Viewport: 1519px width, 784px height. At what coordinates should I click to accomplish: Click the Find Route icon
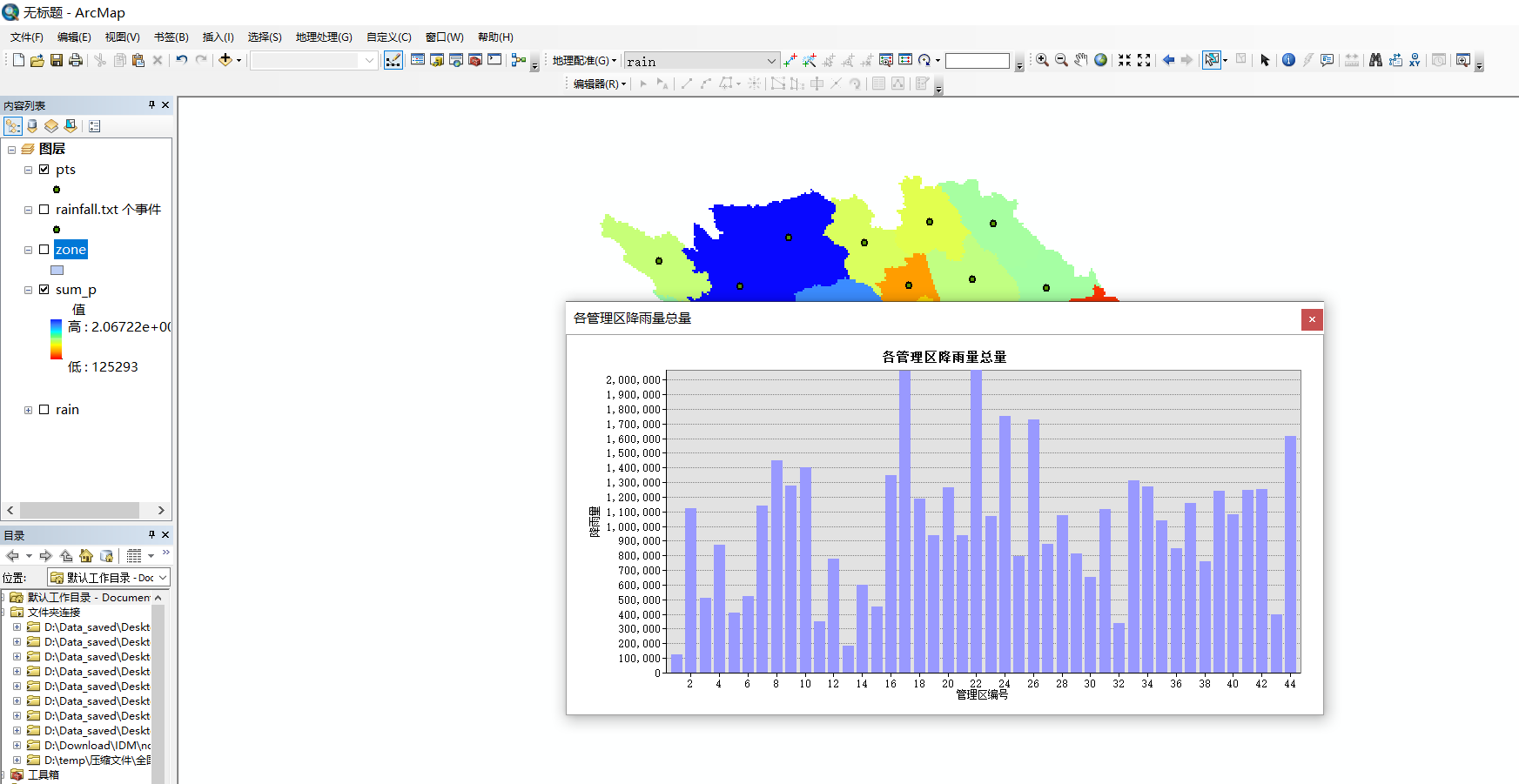[x=1395, y=60]
